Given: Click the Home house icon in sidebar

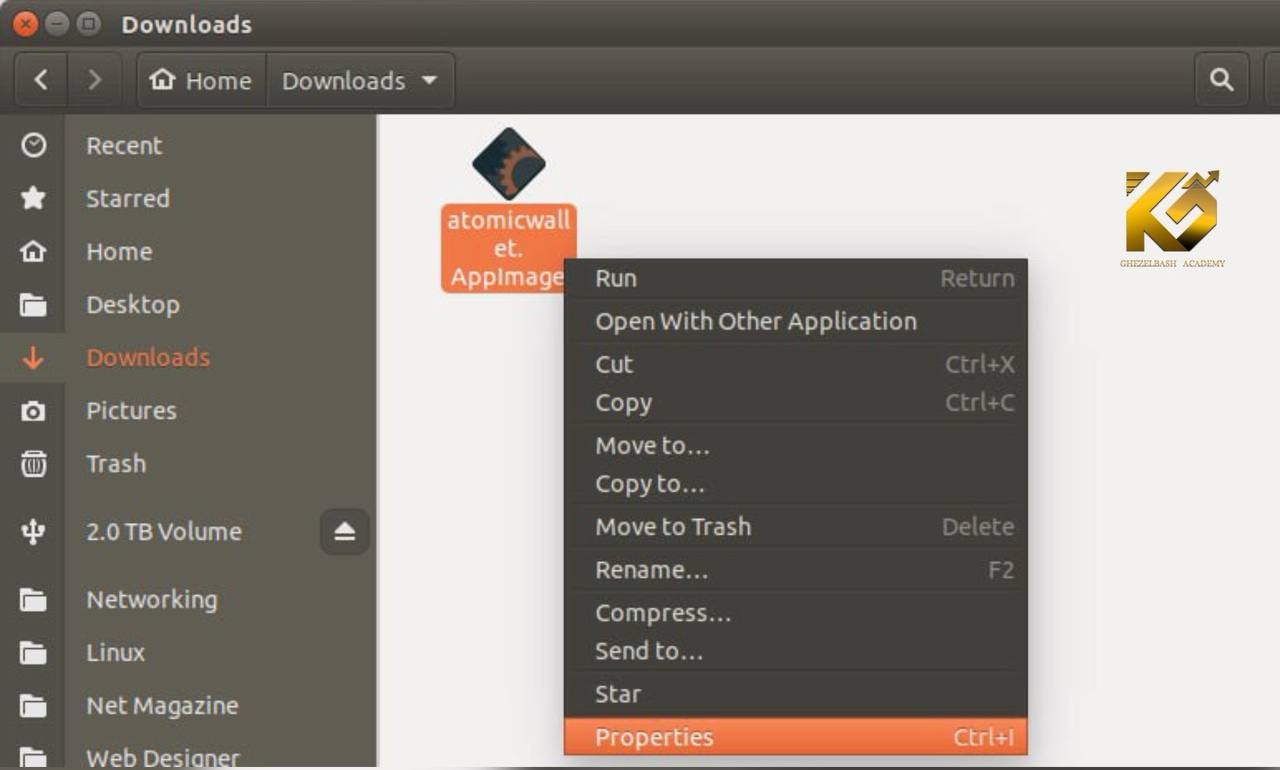Looking at the screenshot, I should click(x=33, y=251).
